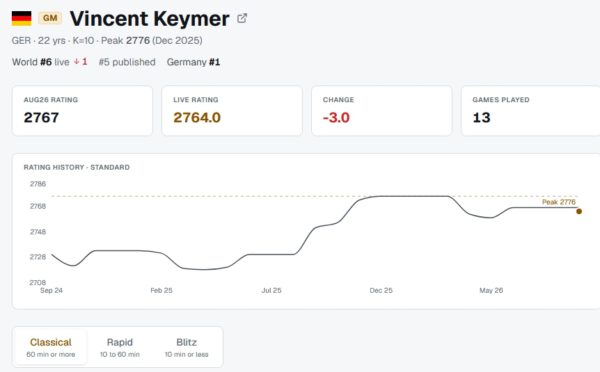Switch to the Blitz tab
The image size is (600, 372).
186,347
